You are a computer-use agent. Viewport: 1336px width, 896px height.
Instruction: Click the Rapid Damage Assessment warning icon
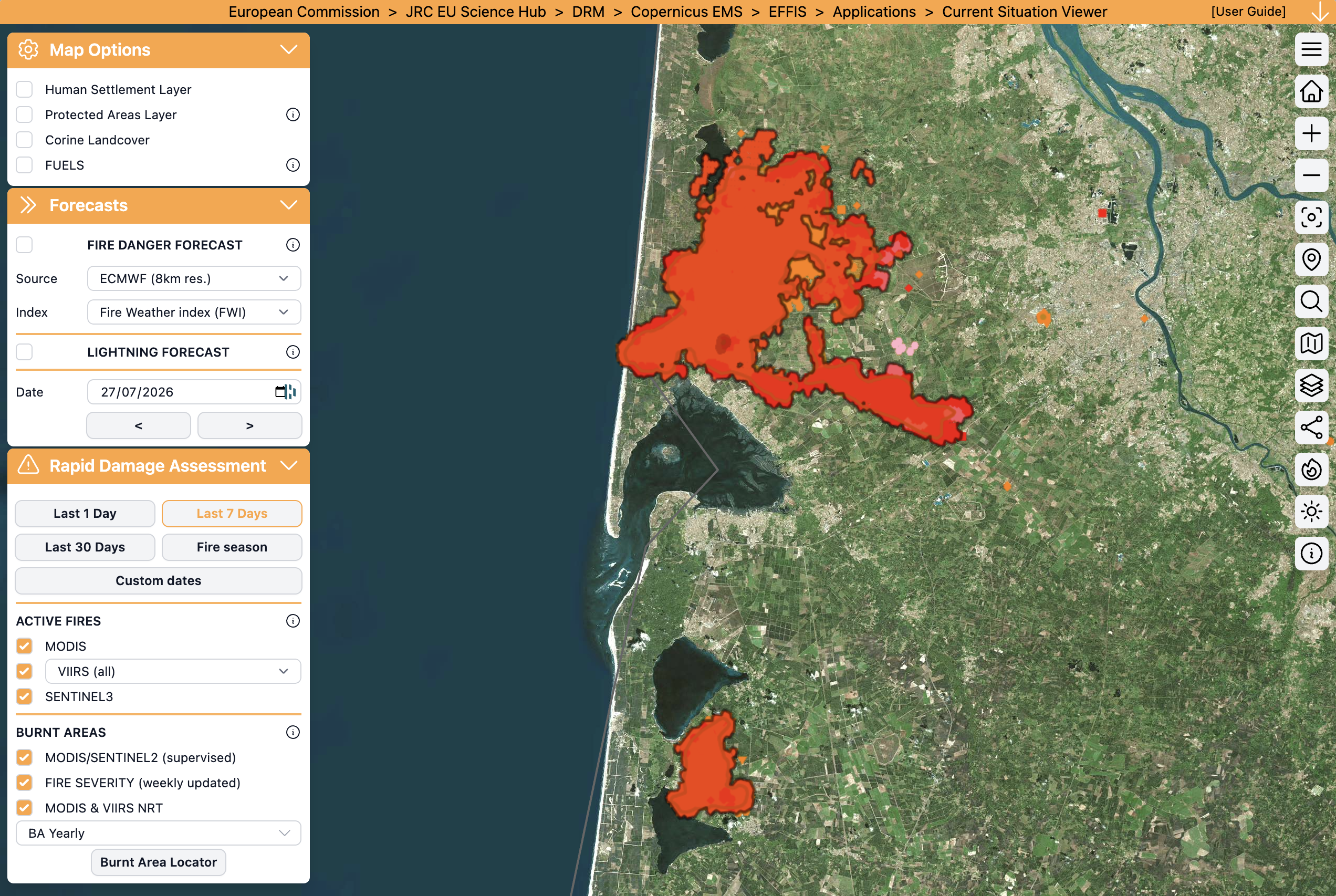[x=28, y=465]
